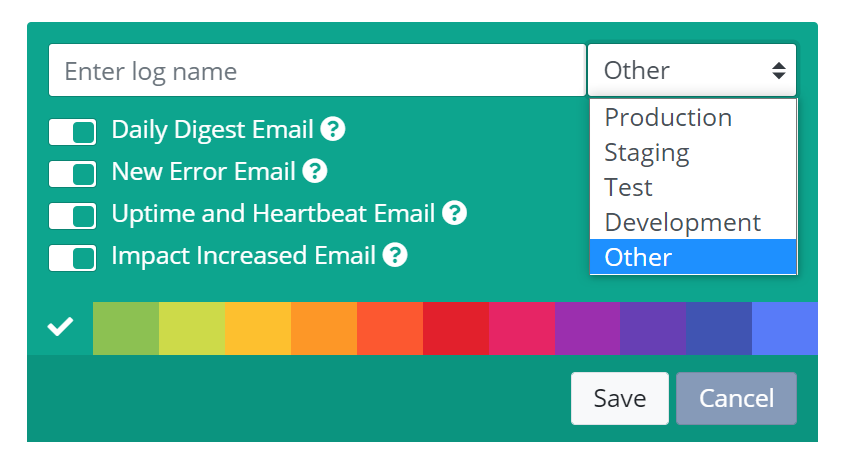
Task: Click help icon beside New Error Email
Action: (315, 172)
